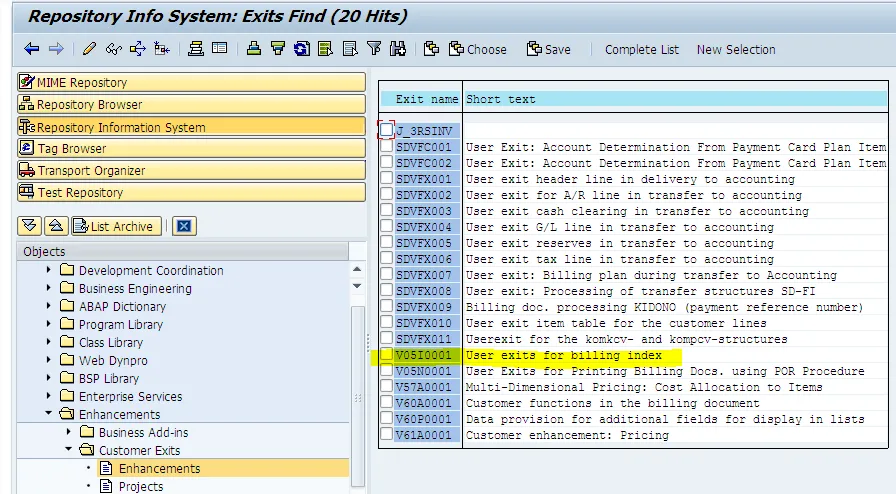Expand the Business Add-ins node

(x=69, y=433)
